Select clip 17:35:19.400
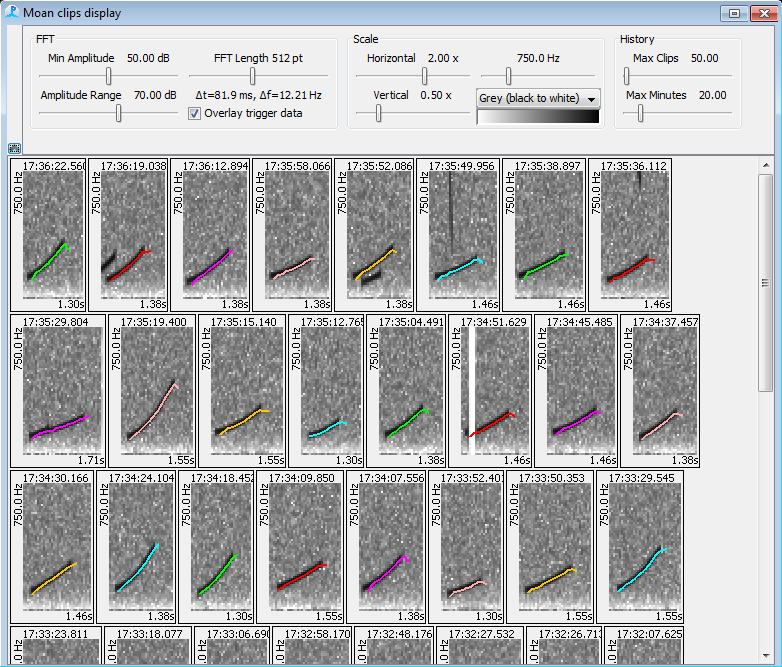Viewport: 782px width, 667px height. (x=152, y=391)
